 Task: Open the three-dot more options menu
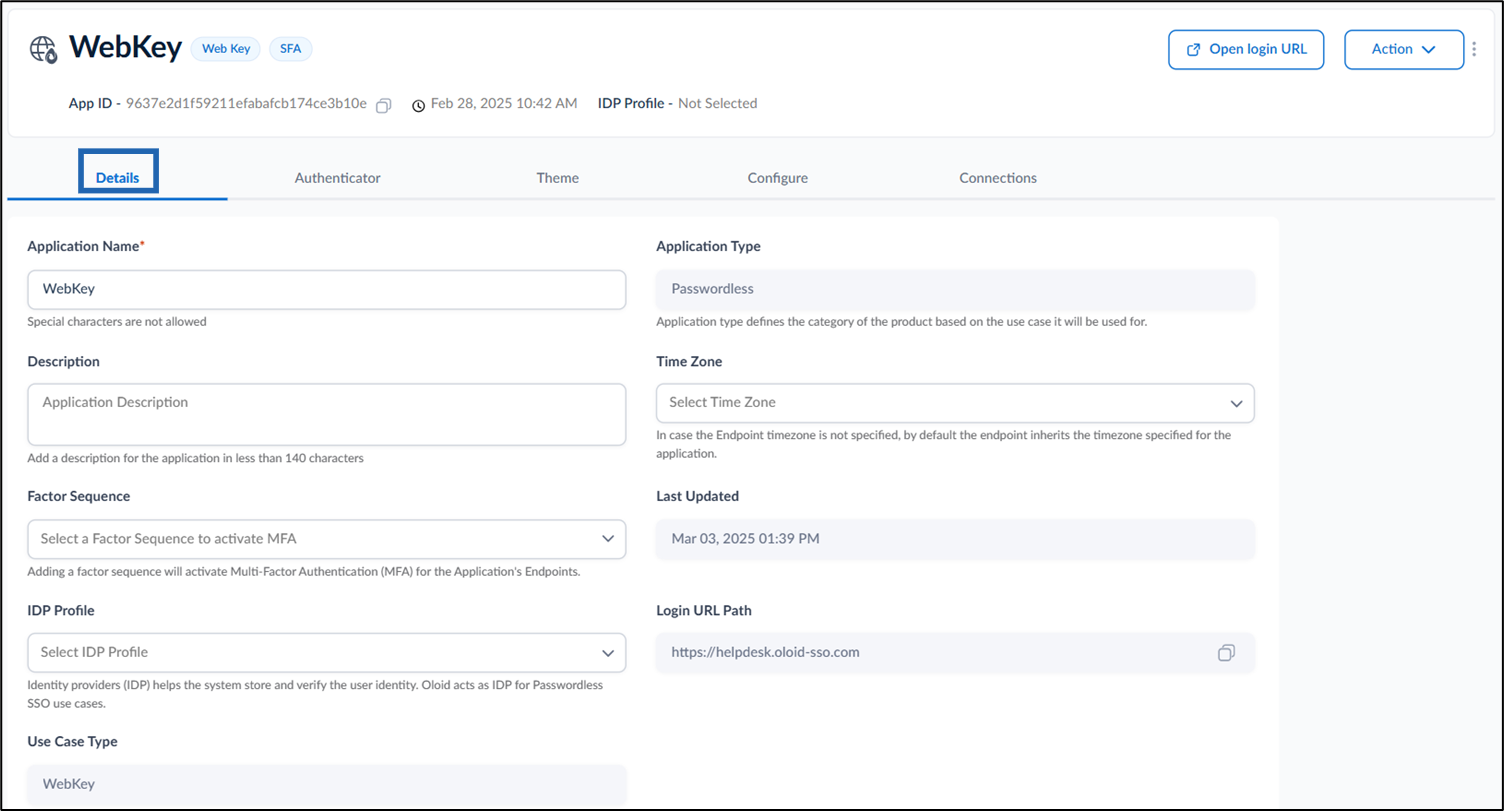tap(1474, 49)
